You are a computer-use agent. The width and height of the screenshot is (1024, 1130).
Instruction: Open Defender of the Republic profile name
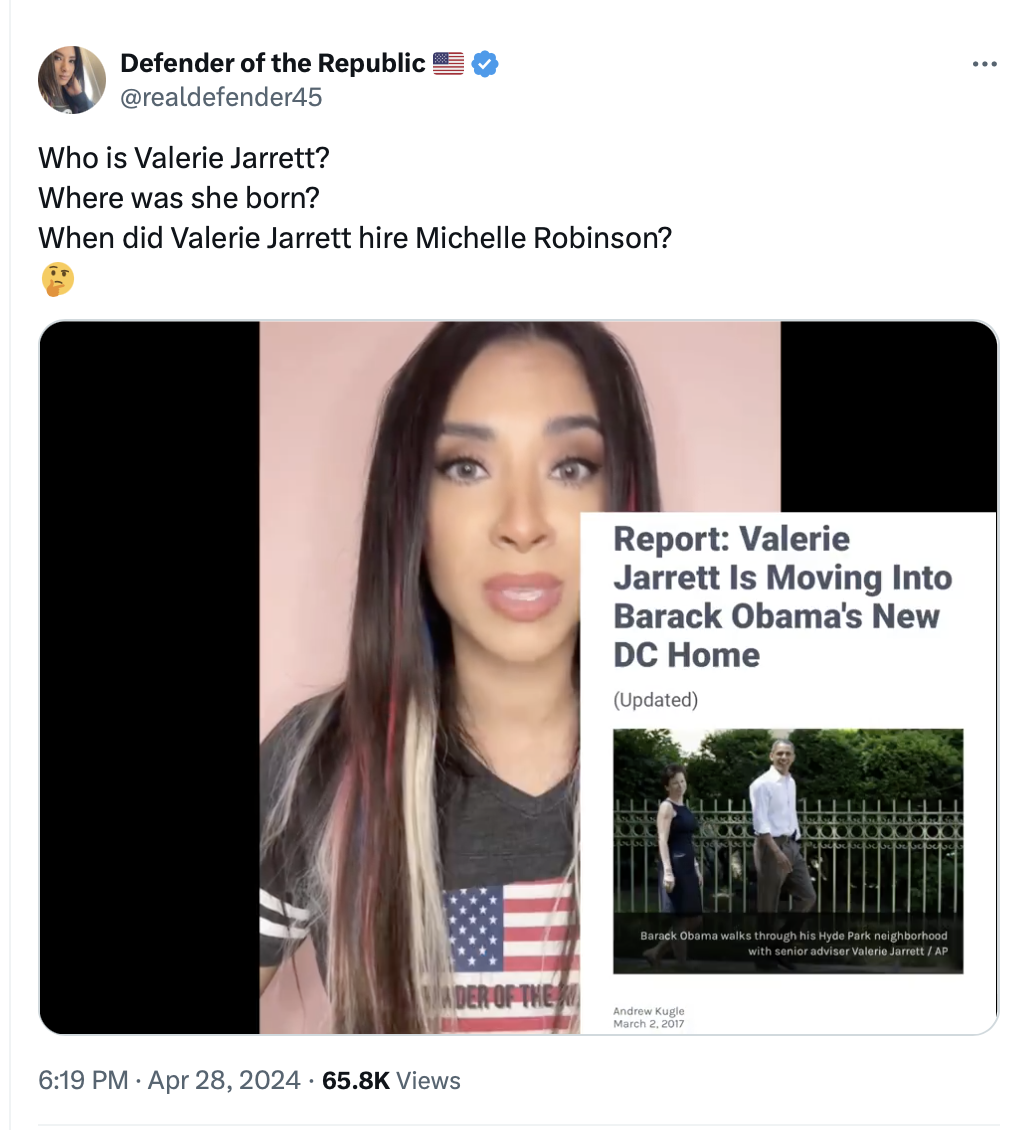click(x=272, y=63)
